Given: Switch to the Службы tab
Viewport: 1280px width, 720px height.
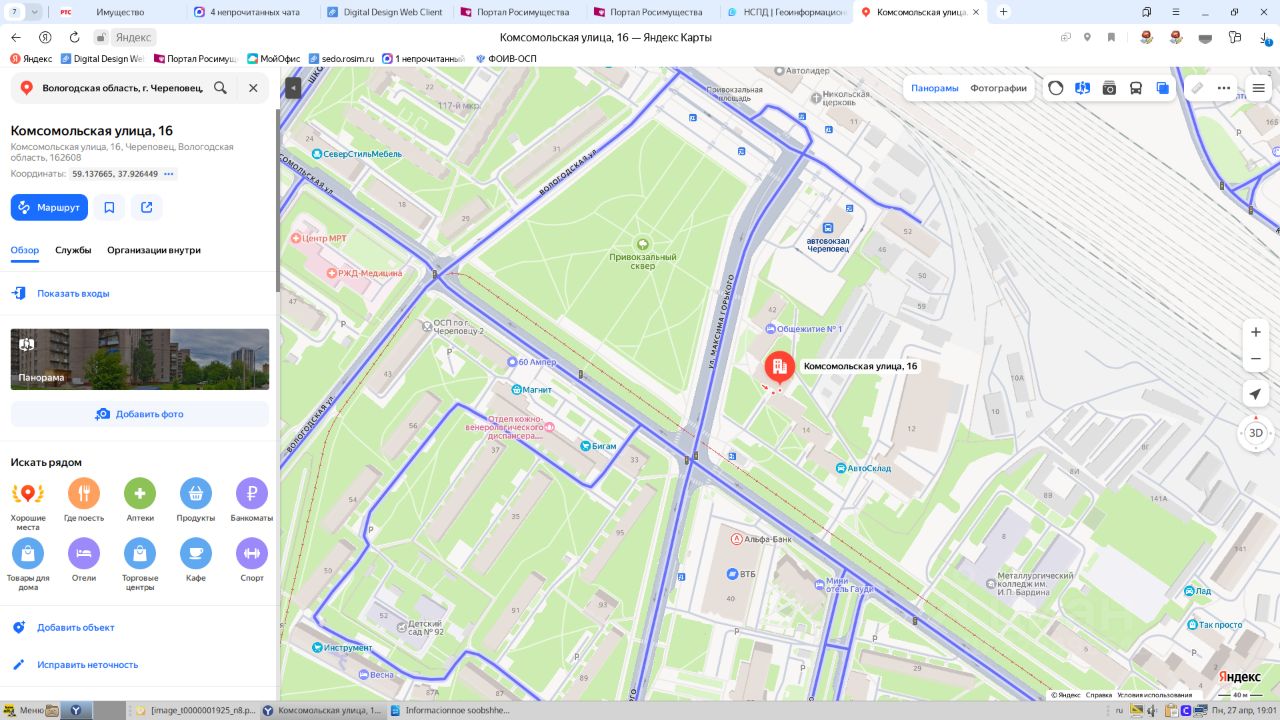Looking at the screenshot, I should (73, 250).
